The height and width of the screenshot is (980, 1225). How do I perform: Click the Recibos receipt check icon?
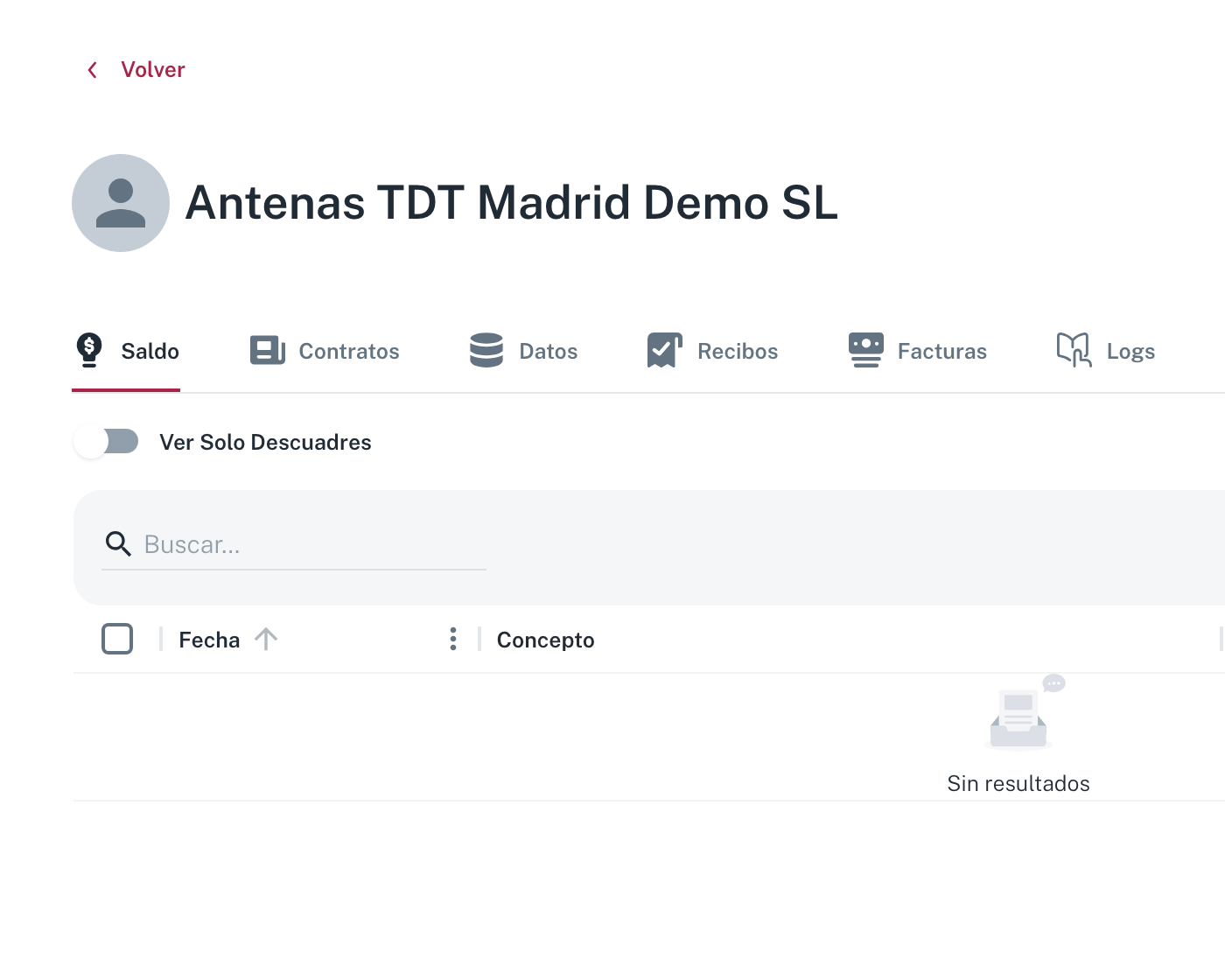[x=665, y=350]
